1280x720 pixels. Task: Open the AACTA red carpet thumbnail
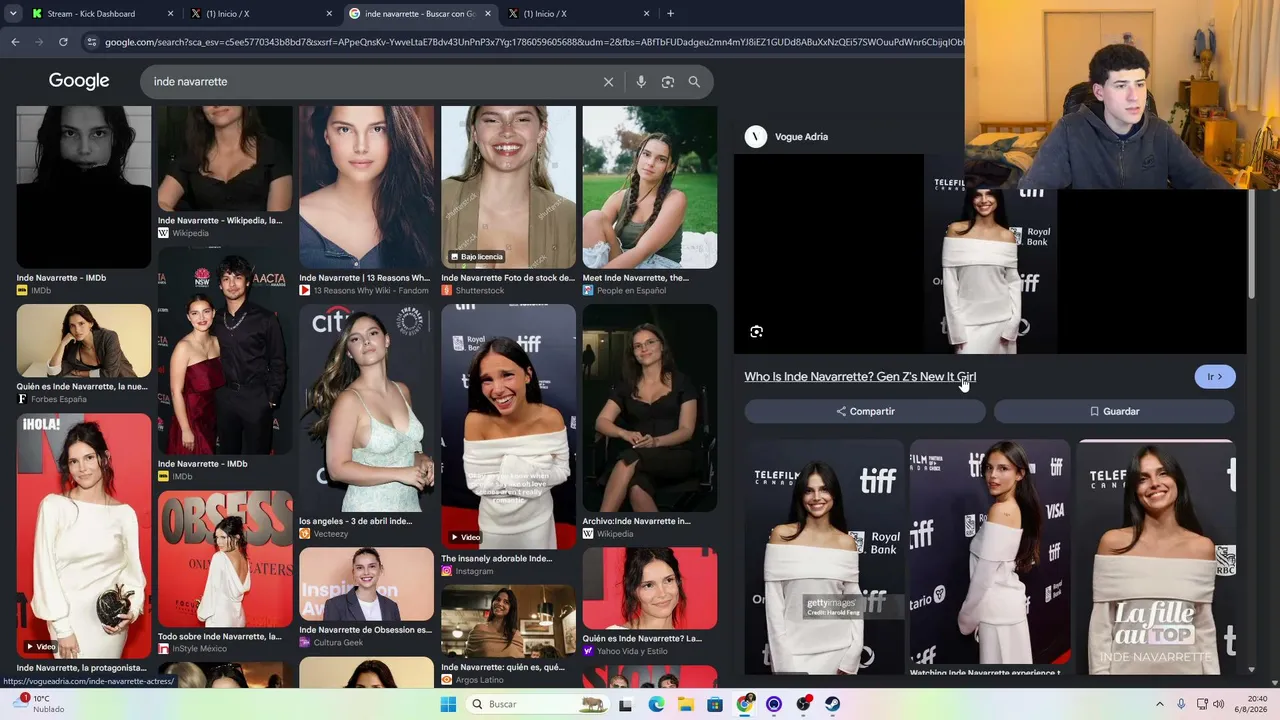click(x=225, y=350)
